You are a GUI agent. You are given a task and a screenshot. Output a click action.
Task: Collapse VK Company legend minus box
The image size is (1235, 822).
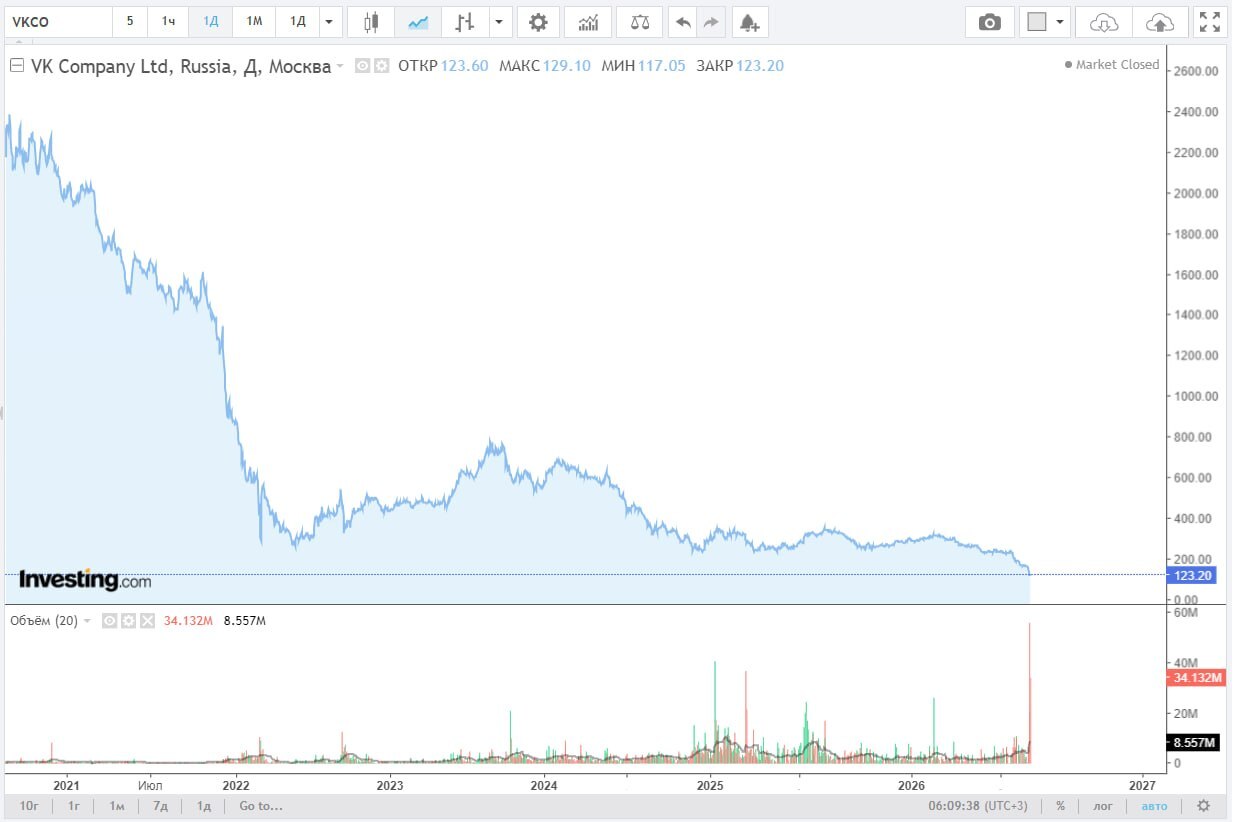point(16,66)
